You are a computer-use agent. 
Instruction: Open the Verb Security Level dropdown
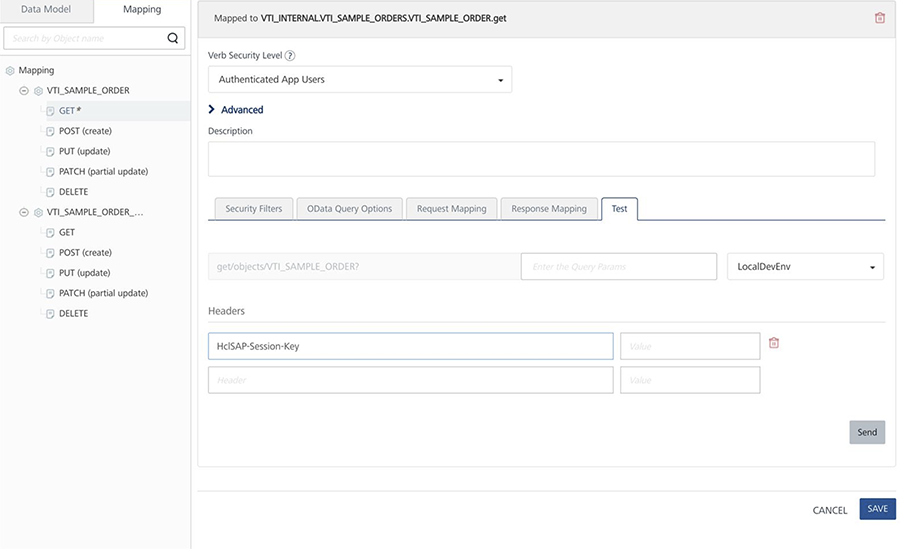click(360, 80)
